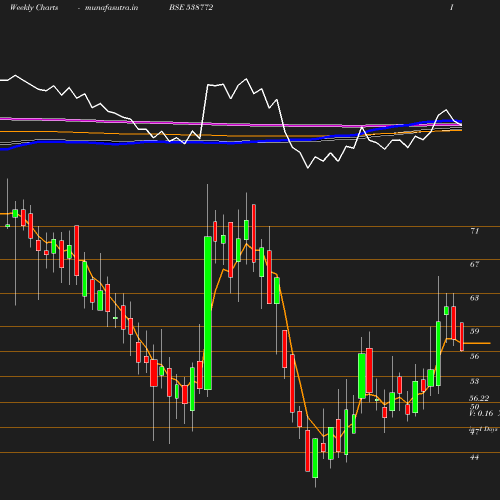Click the price axis label 59
Viewport: 500px width, 500px height.
474,331
